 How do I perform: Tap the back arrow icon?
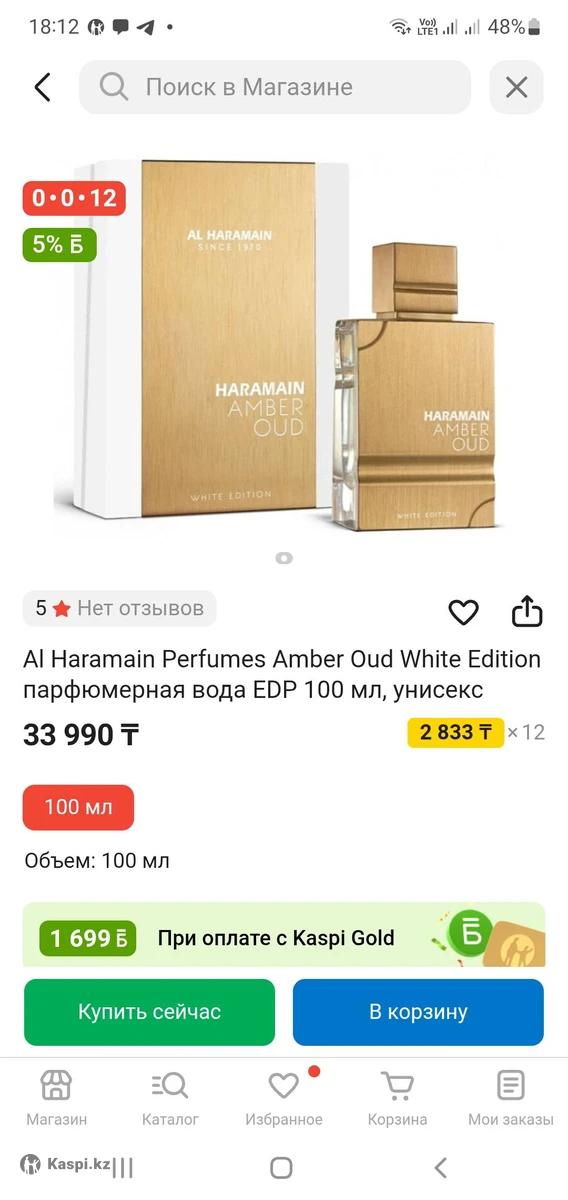pyautogui.click(x=42, y=87)
